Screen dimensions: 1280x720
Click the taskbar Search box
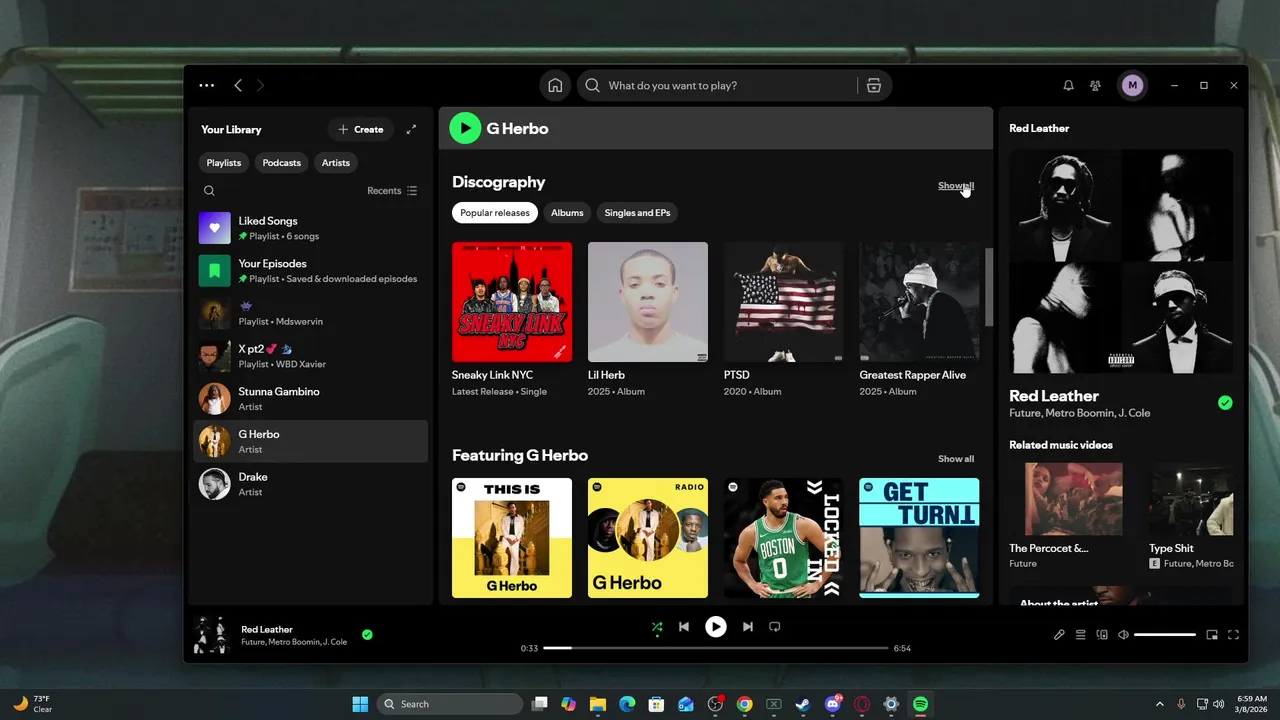450,704
